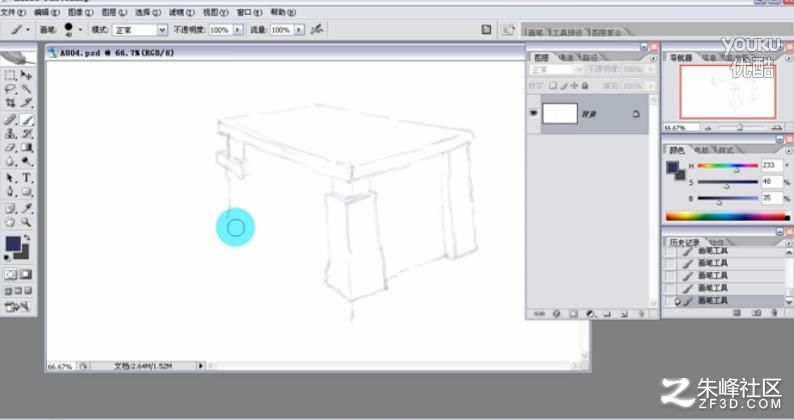
Task: Select the Eraser tool
Action: pyautogui.click(x=10, y=148)
